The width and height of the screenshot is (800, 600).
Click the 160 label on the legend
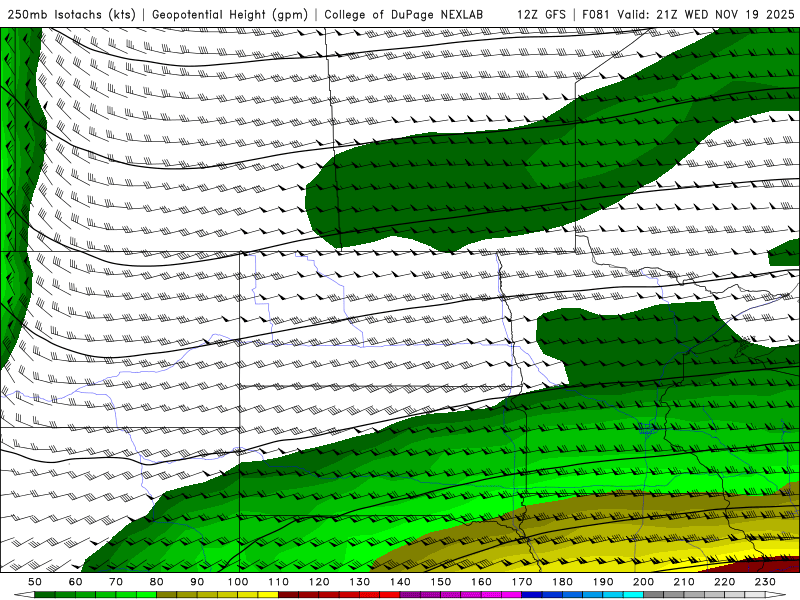[481, 582]
